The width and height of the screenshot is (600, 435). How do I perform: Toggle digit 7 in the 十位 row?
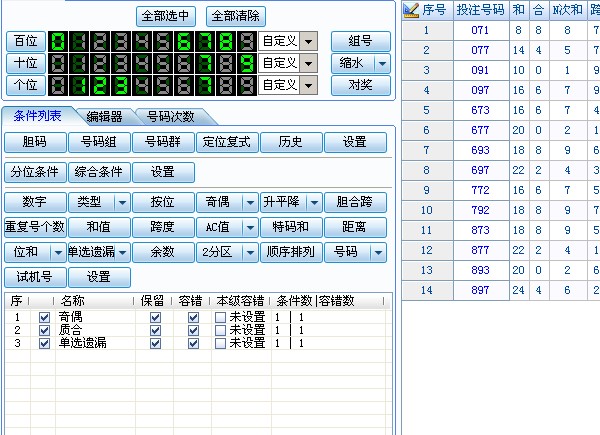coord(205,64)
